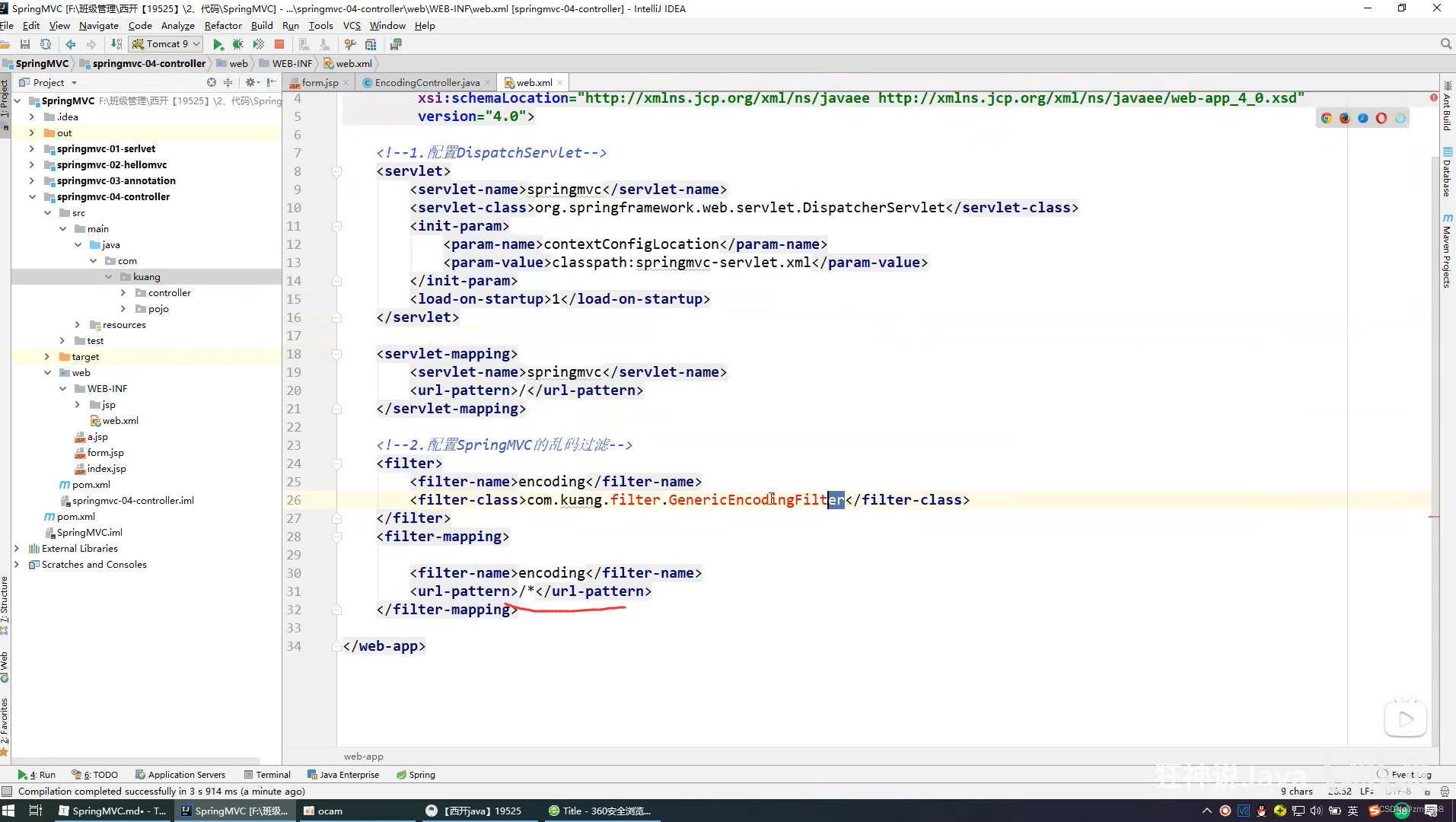Open the Spring tool window

416,775
